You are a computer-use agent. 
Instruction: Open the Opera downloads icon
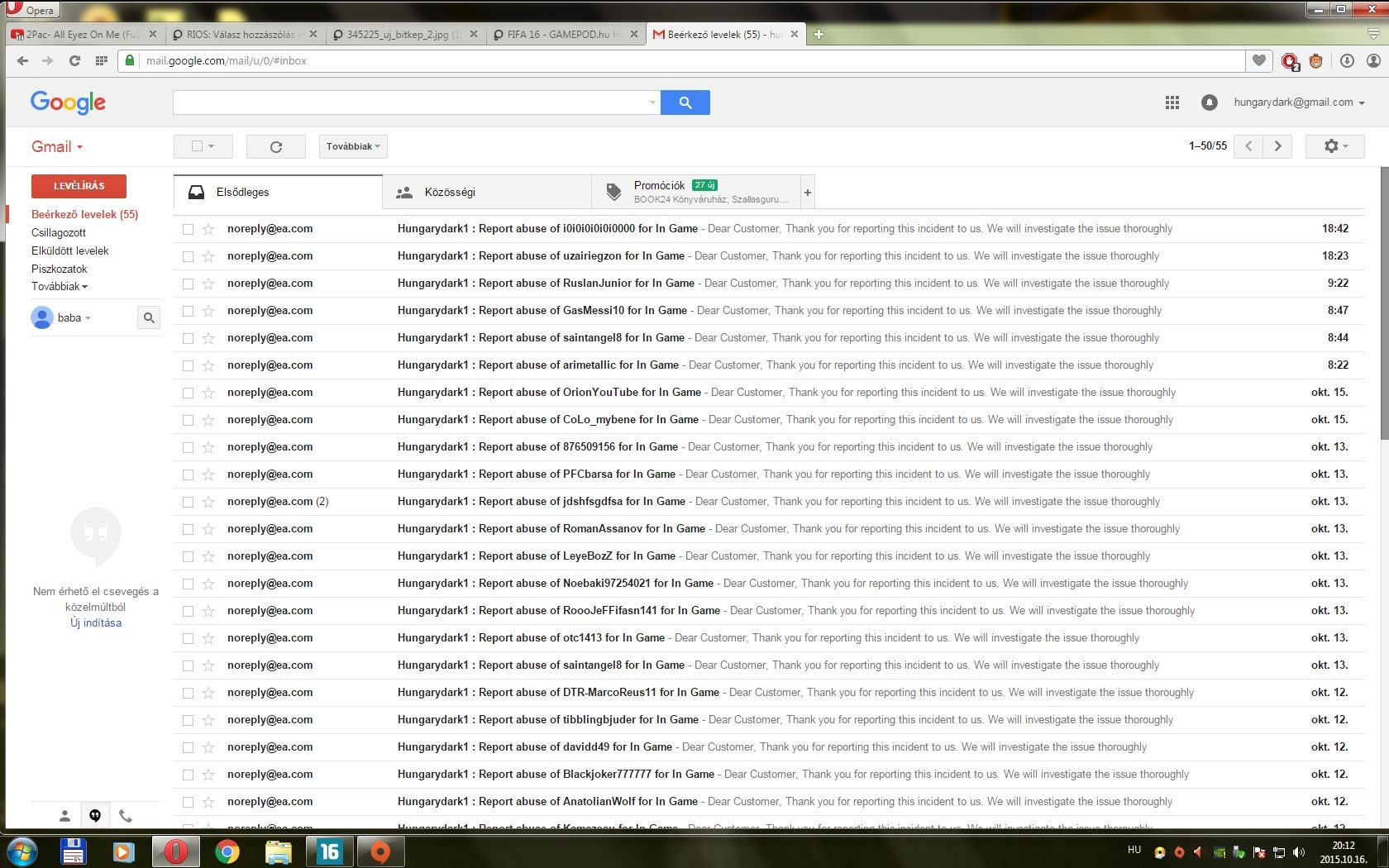1347,60
